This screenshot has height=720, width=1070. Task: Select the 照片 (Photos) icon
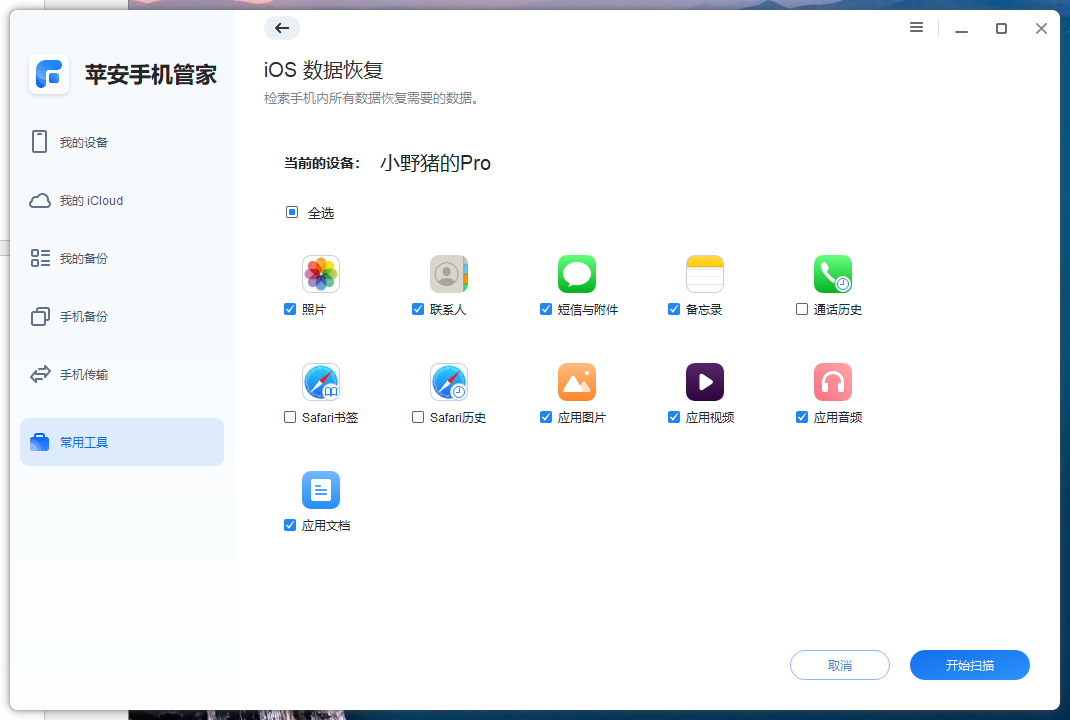321,273
